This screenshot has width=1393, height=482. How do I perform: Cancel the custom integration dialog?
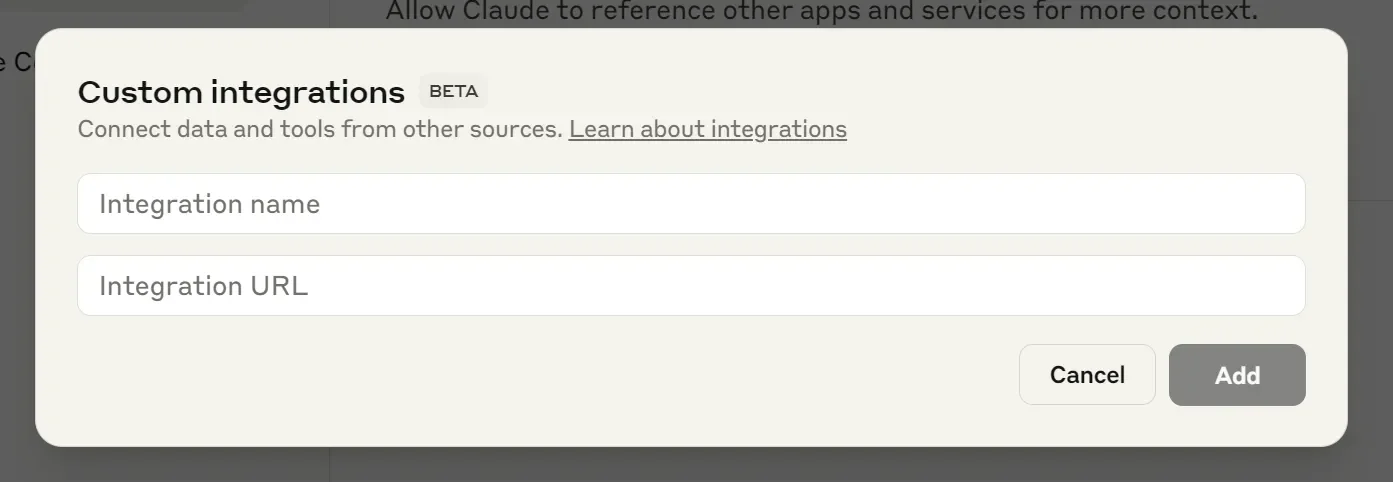pos(1087,375)
